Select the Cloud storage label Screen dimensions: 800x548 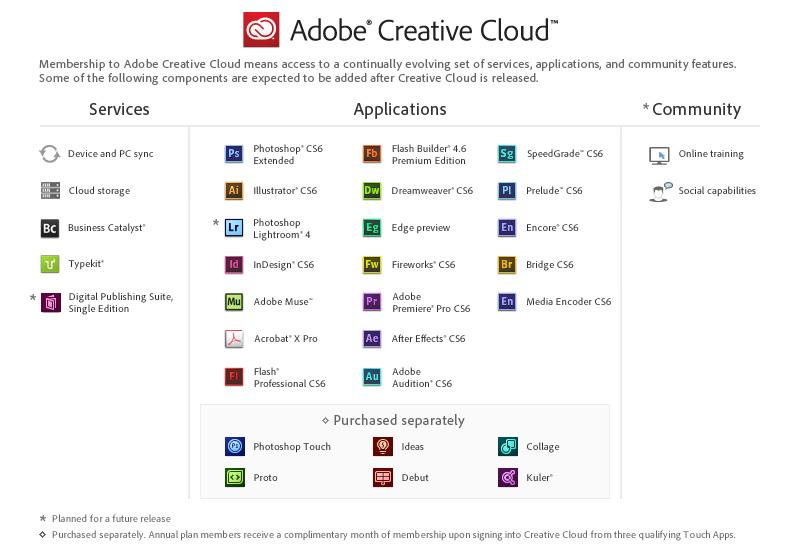click(99, 190)
